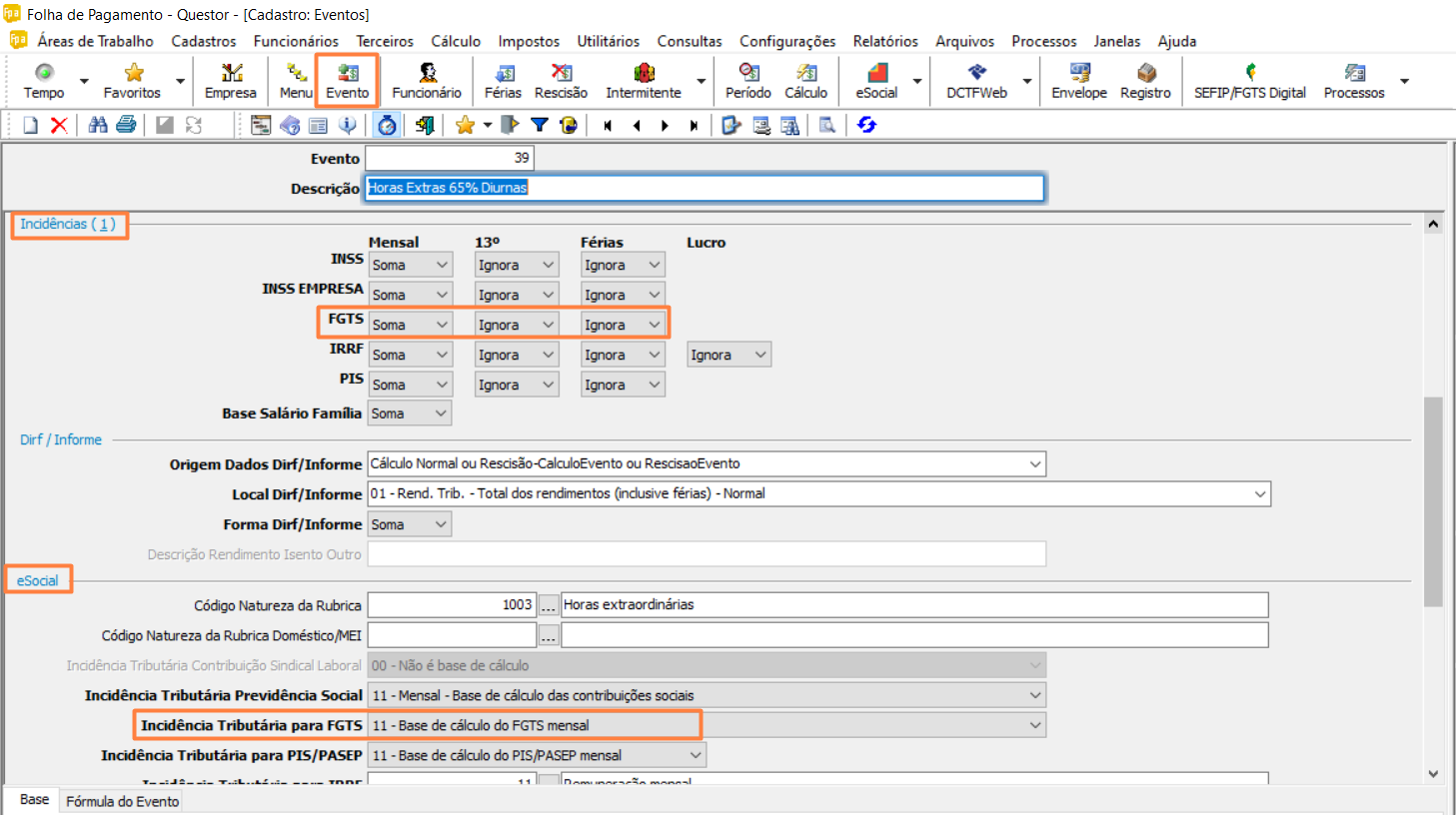The width and height of the screenshot is (1456, 815).
Task: Click the eSocial toolbar icon
Action: [876, 81]
